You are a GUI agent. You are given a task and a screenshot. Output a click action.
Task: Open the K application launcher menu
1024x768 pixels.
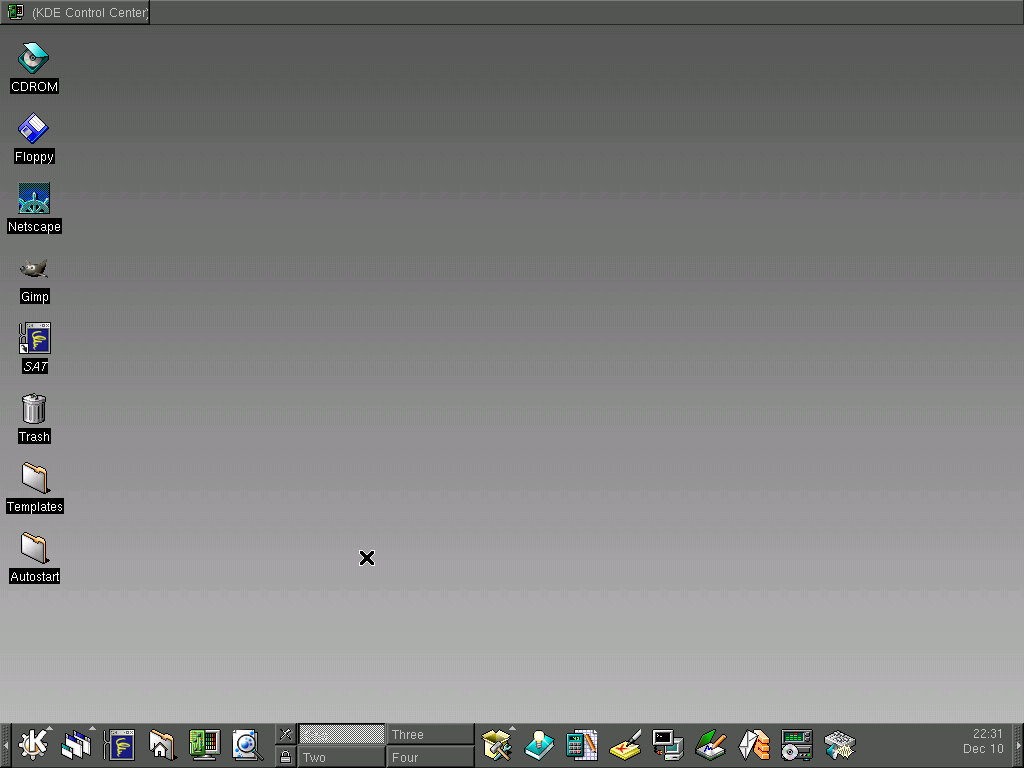click(x=34, y=745)
